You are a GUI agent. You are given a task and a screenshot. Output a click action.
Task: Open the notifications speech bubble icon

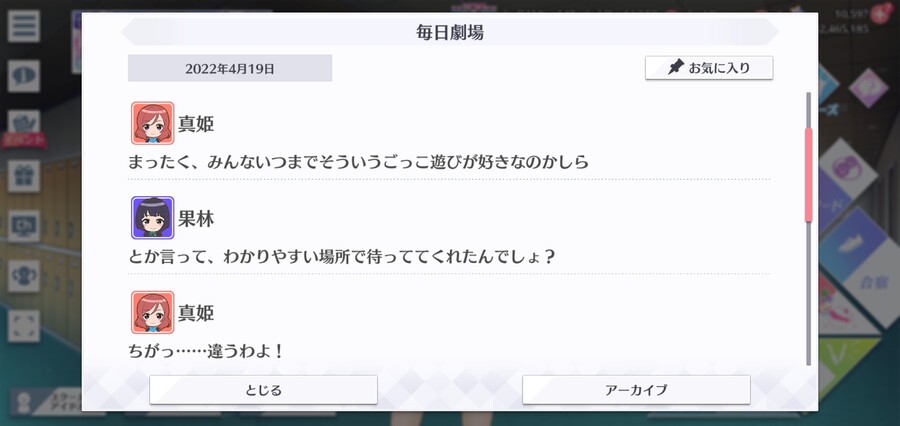click(x=24, y=76)
